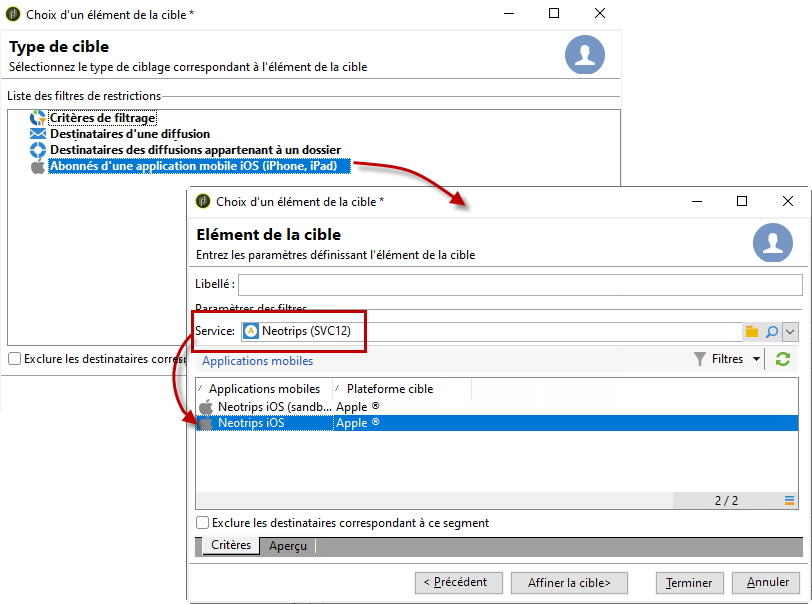812x604 pixels.
Task: Sort by Applications mobiles column header
Action: [x=264, y=389]
